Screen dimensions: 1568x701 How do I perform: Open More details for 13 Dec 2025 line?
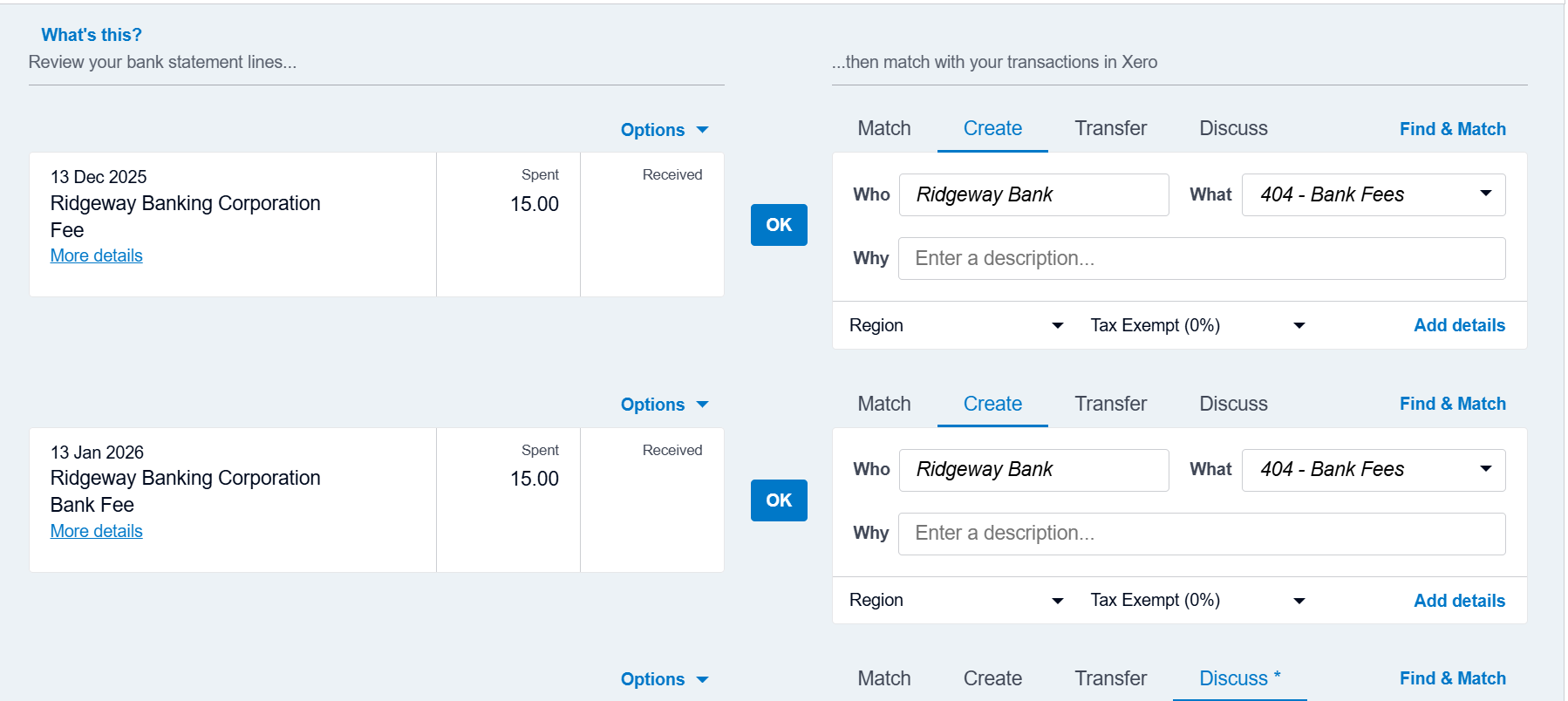click(96, 255)
